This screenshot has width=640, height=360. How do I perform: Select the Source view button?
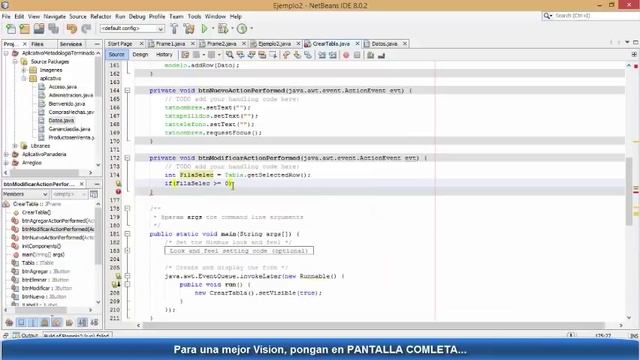116,55
